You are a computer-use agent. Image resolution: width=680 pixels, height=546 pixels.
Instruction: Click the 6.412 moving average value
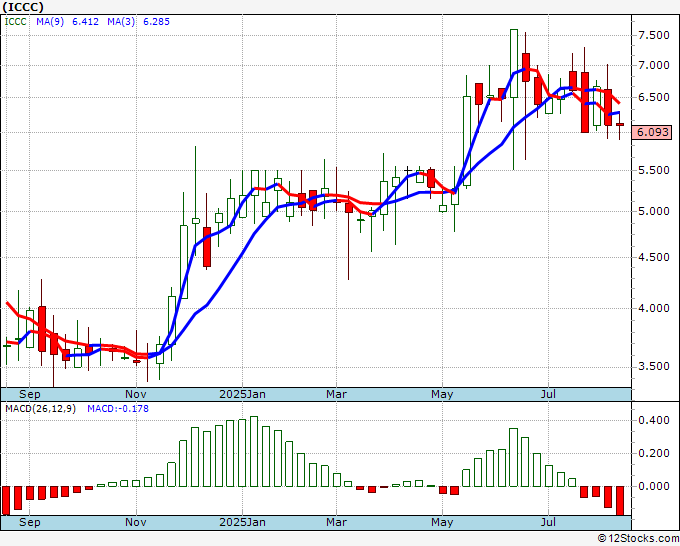click(85, 22)
